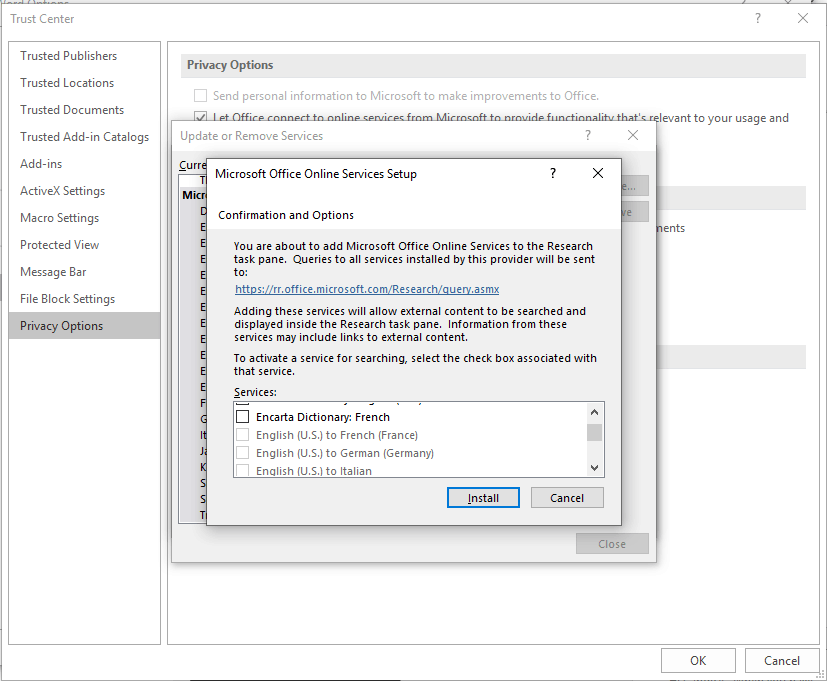The height and width of the screenshot is (681, 827).
Task: Click help icon in Online Services Setup
Action: [x=553, y=173]
